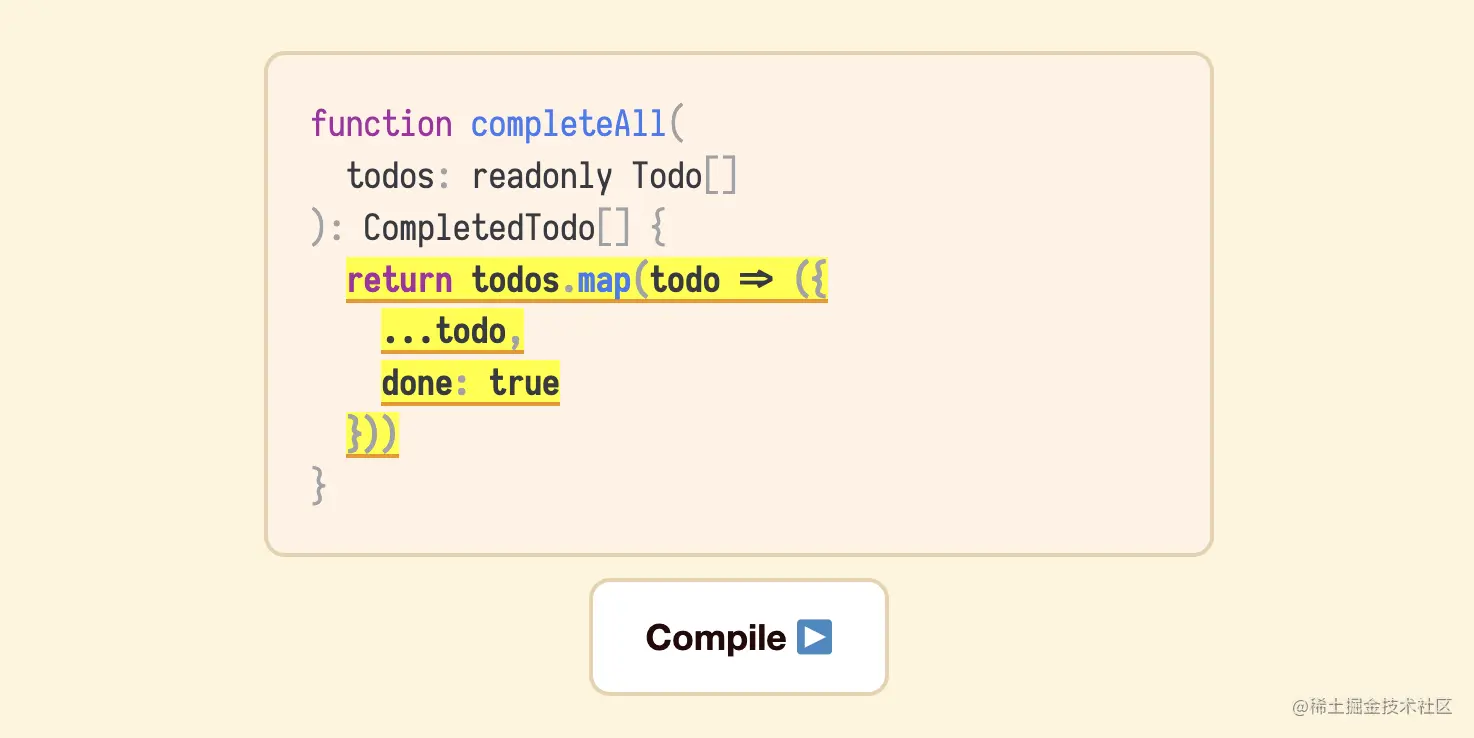Click the blue "map" method name
This screenshot has width=1474, height=738.
coord(604,280)
